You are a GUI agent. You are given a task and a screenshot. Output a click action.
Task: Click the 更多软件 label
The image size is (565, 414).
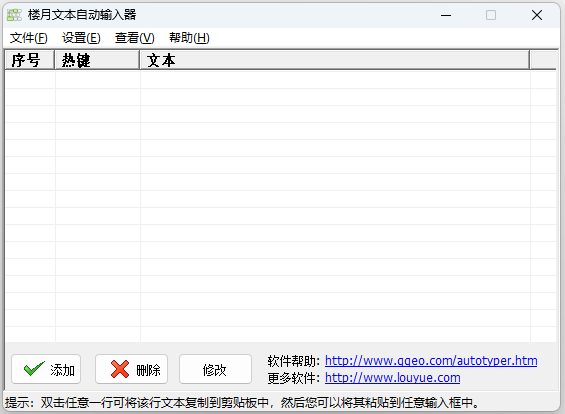(293, 378)
